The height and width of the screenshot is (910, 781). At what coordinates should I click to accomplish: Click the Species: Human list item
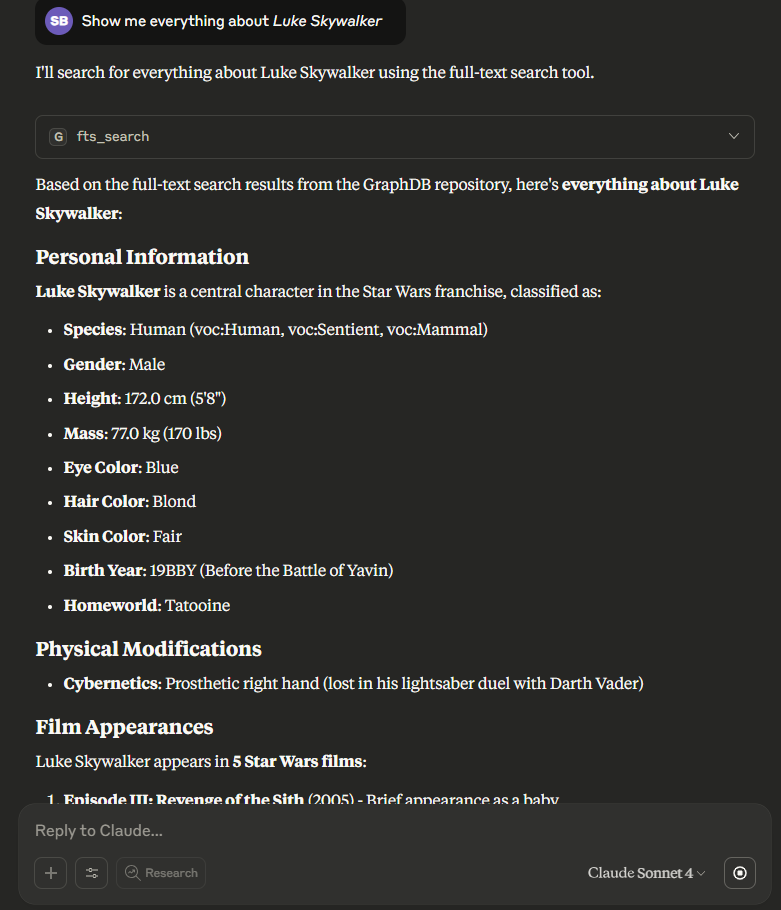point(276,330)
